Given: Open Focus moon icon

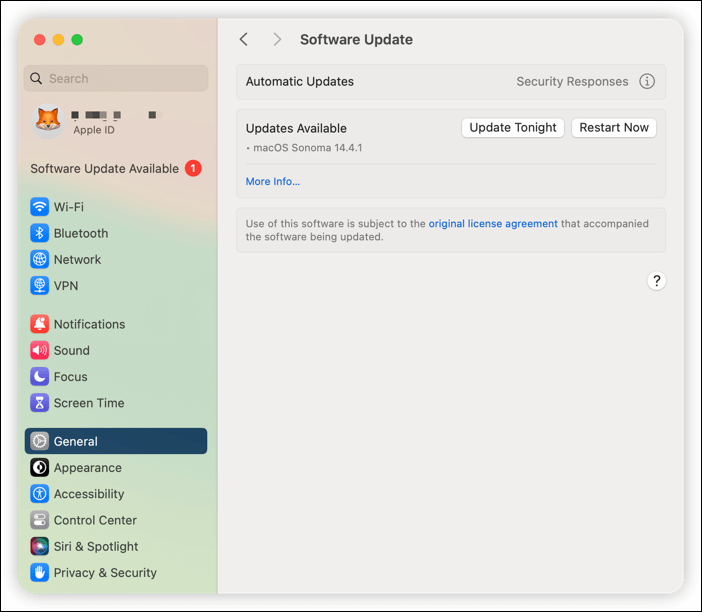Looking at the screenshot, I should 39,377.
